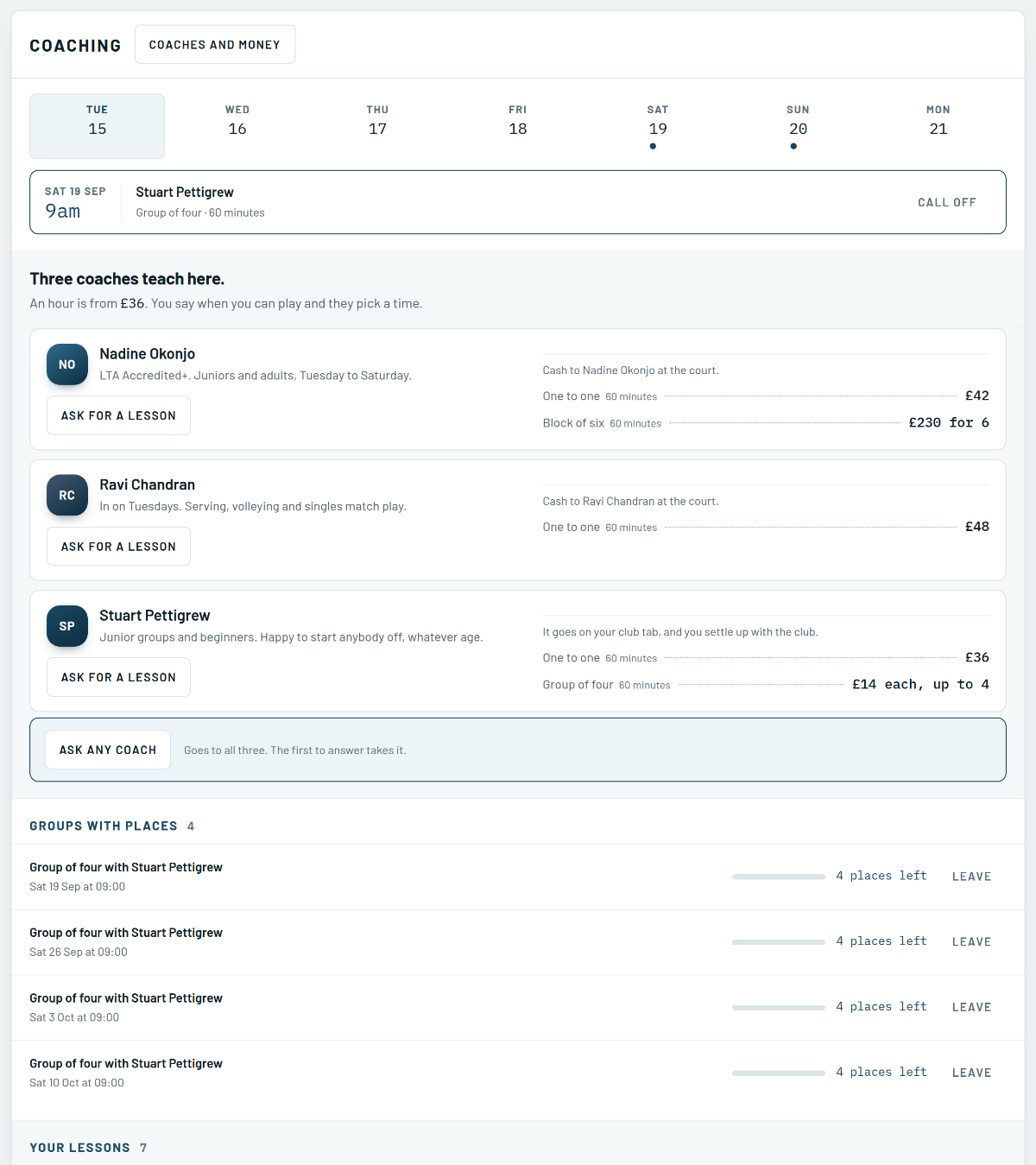Ask Nadine Okonjo for a lesson
This screenshot has width=1036, height=1165.
(118, 415)
